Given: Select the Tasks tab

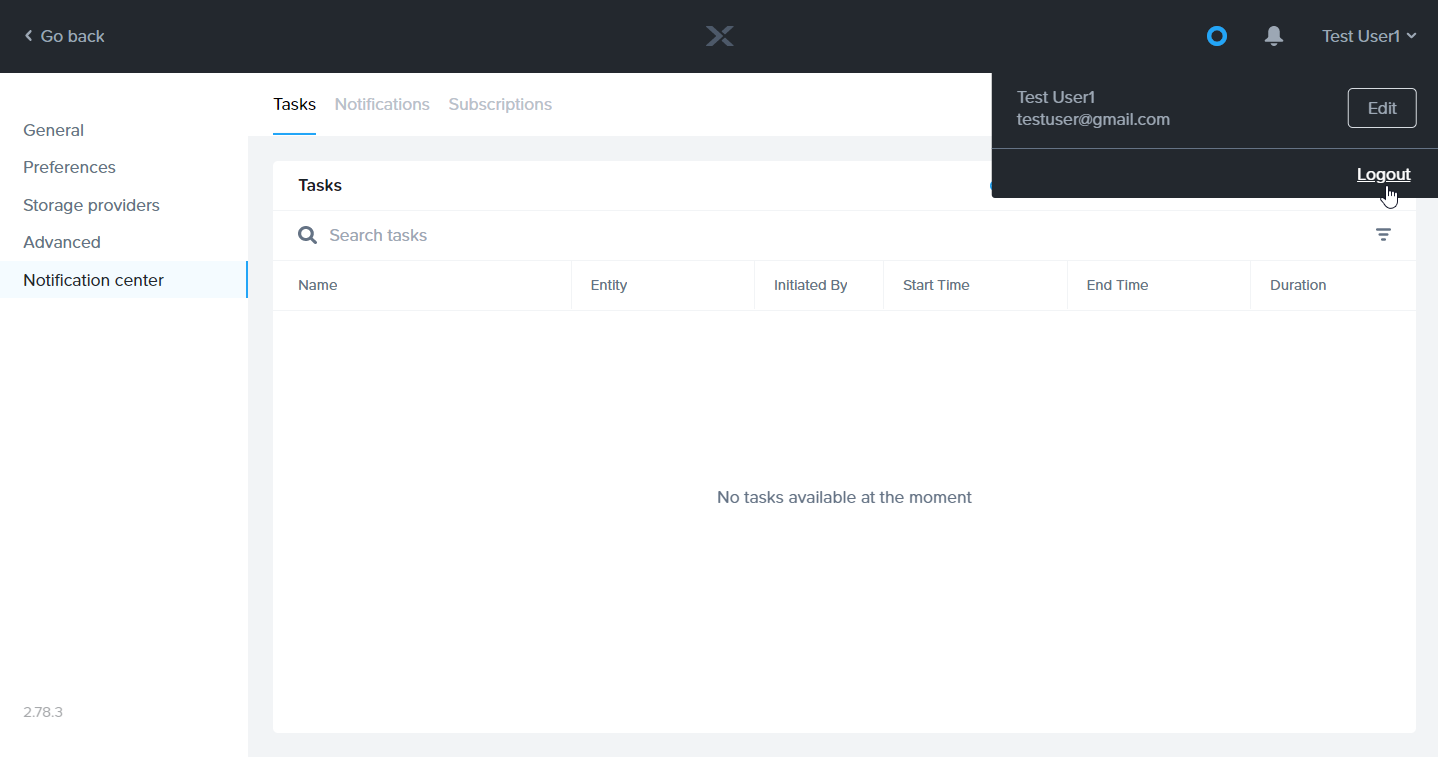Looking at the screenshot, I should tap(294, 104).
